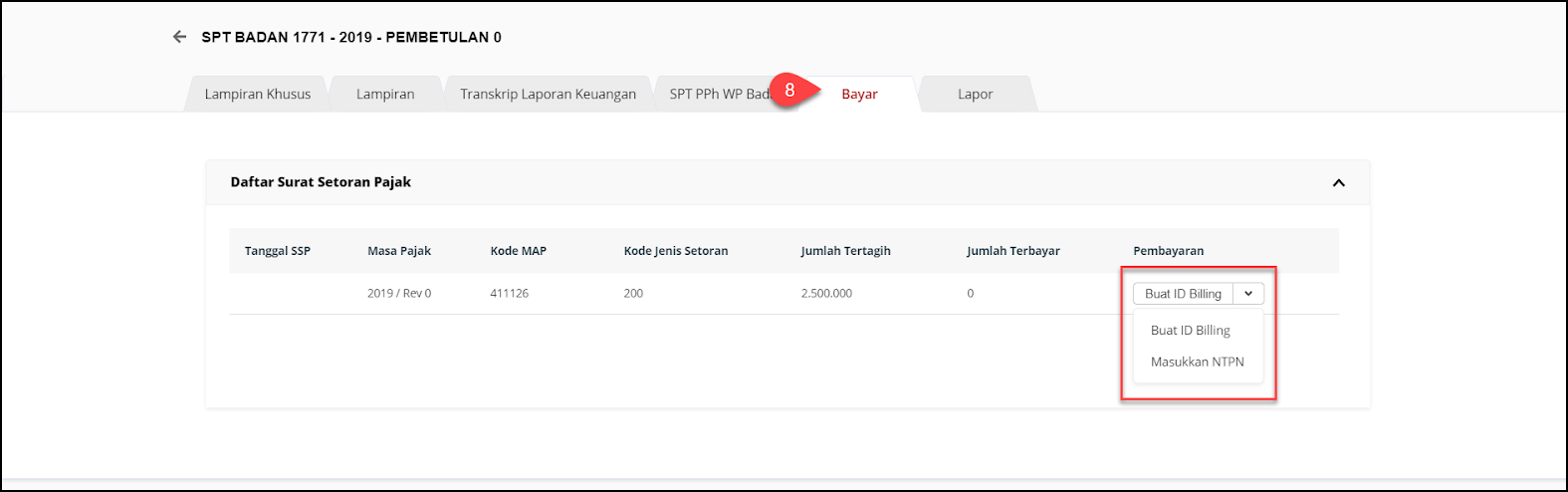Go to the Transkrip Laporan Keuangan tab
This screenshot has height=492, width=1568.
pyautogui.click(x=548, y=95)
